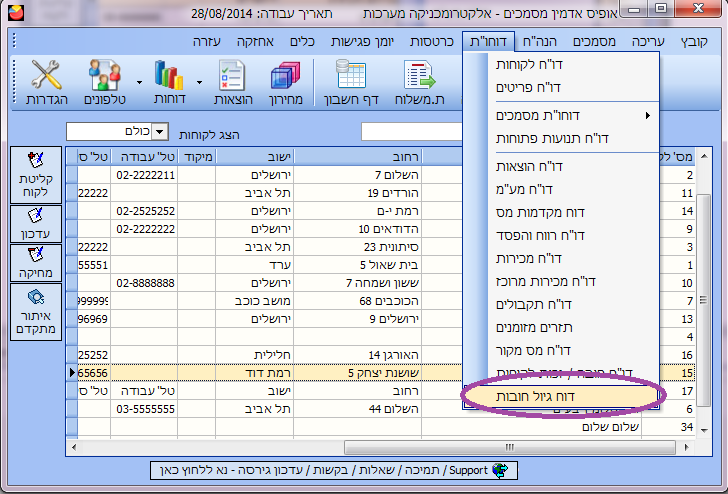Image resolution: width=728 pixels, height=494 pixels.
Task: Select תזרים מזומנים menu entry
Action: pos(562,328)
